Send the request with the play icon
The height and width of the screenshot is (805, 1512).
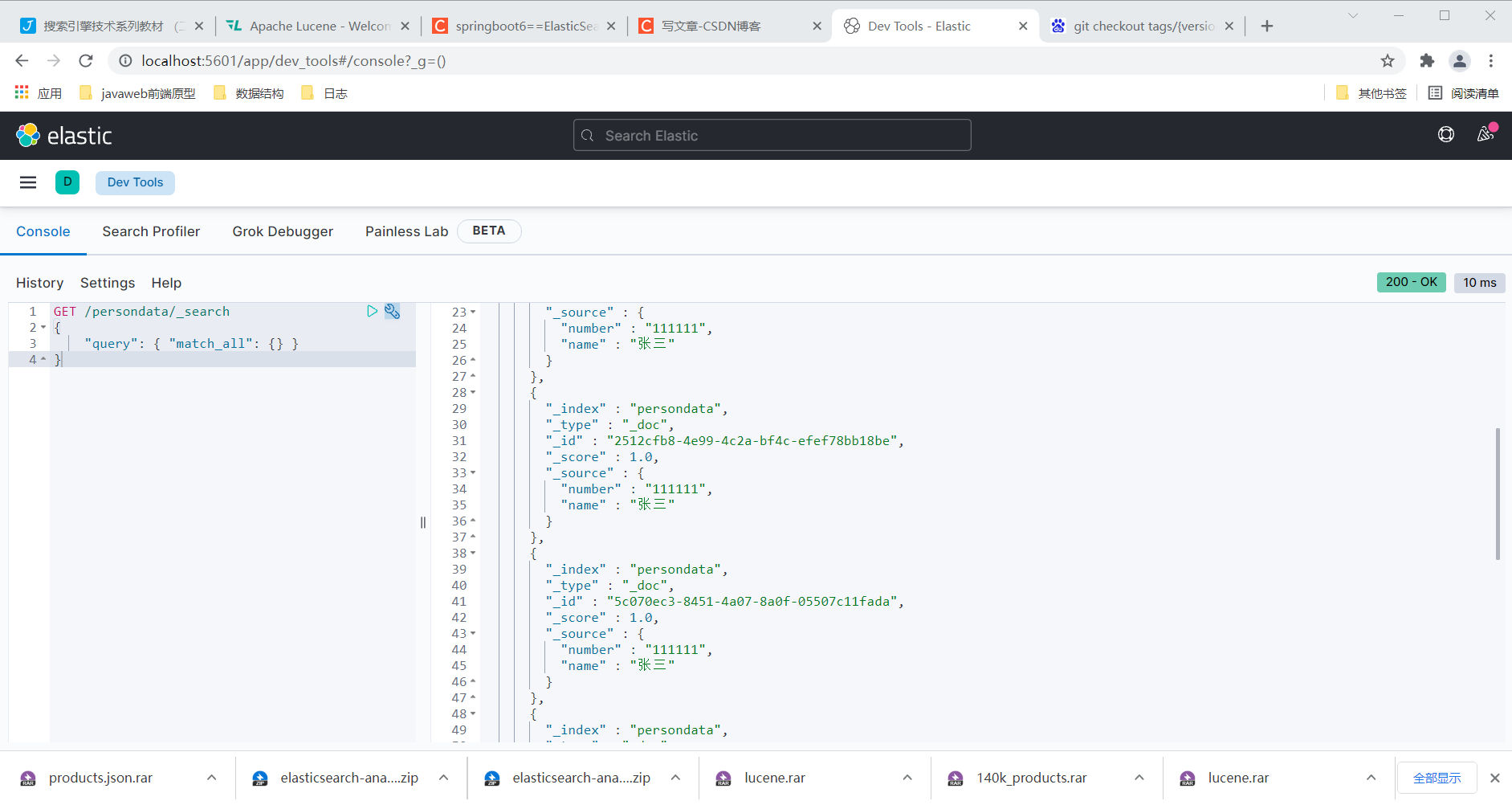pyautogui.click(x=371, y=311)
